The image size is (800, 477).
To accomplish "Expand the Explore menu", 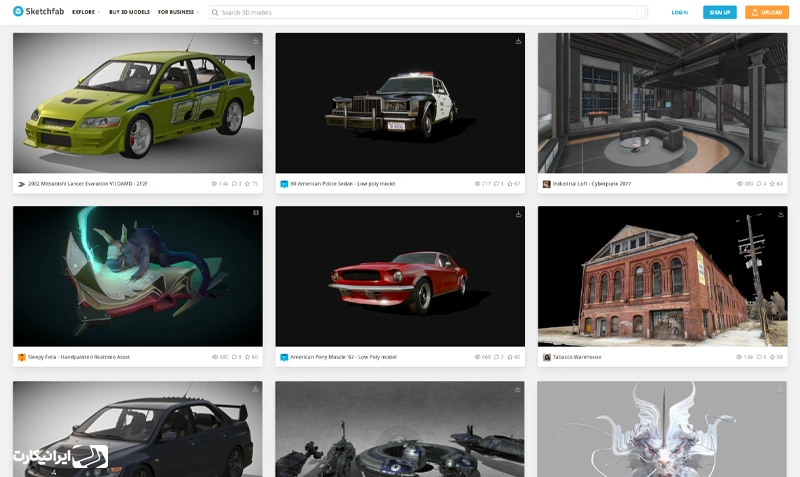I will [x=86, y=12].
